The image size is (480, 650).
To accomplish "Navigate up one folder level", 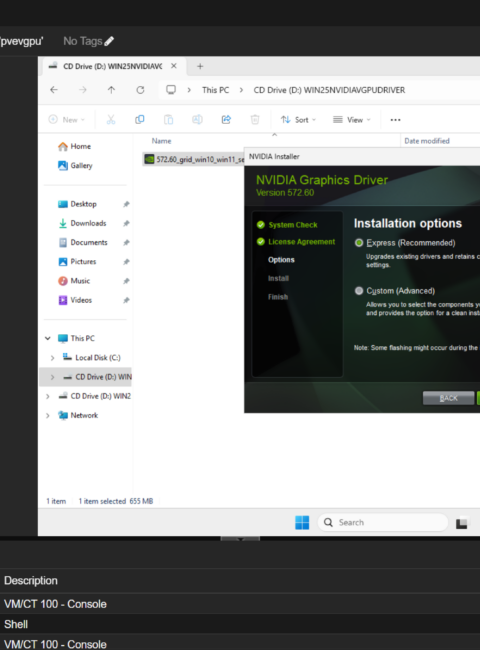I will click(x=111, y=90).
